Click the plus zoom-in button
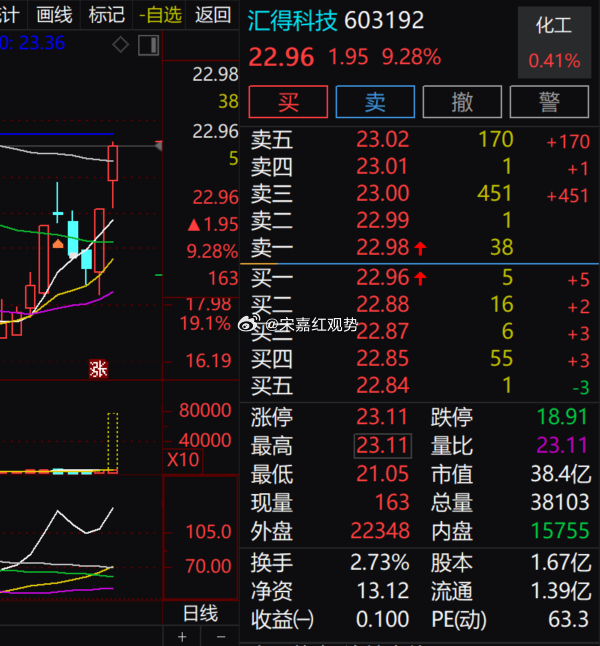 182,637
